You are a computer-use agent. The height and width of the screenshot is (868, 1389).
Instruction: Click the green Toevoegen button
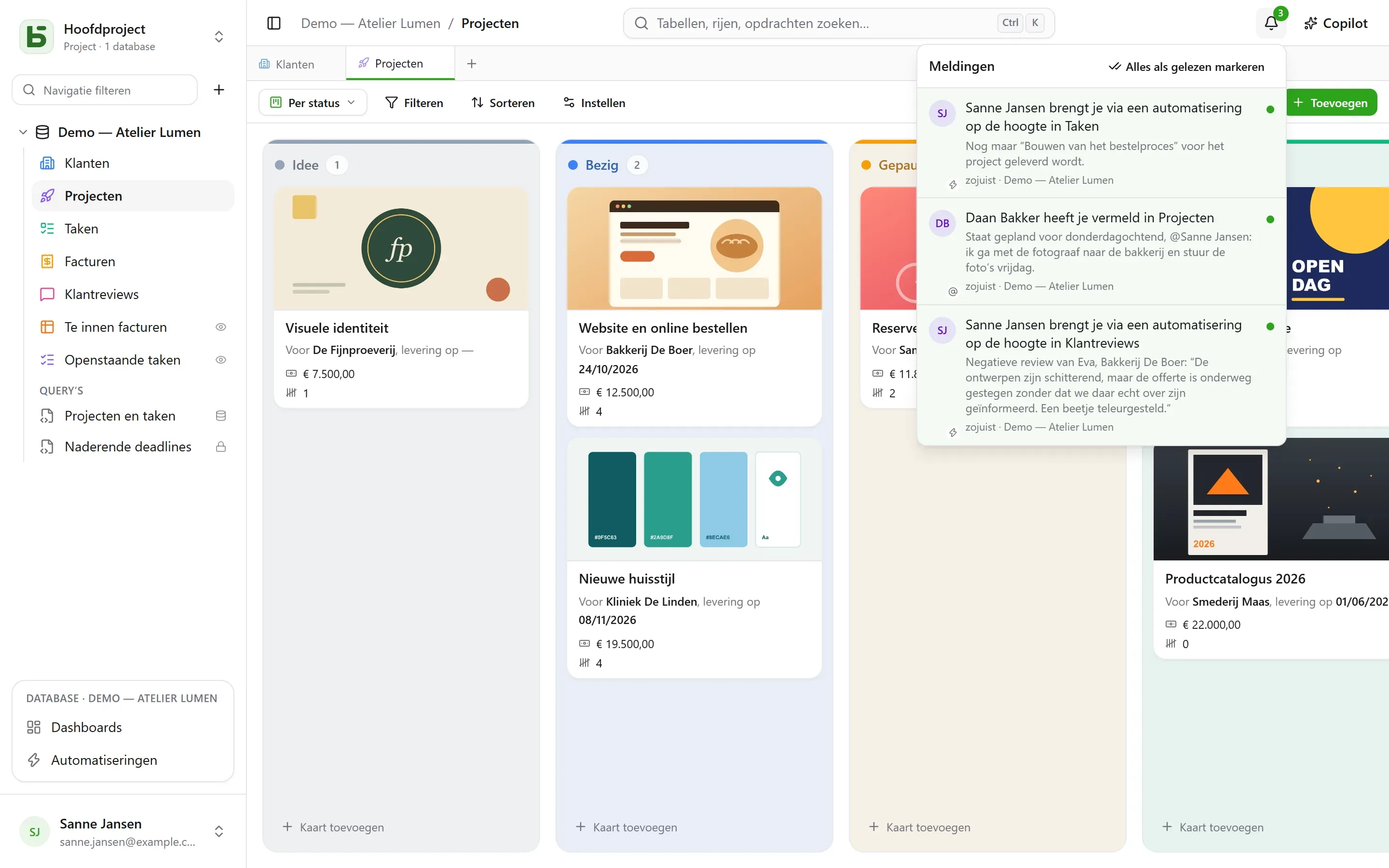pos(1331,103)
